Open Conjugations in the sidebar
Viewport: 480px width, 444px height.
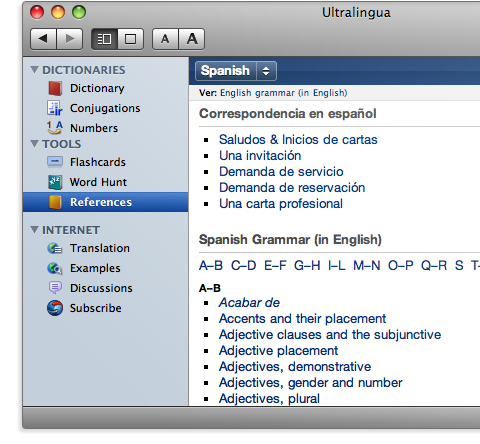[105, 108]
